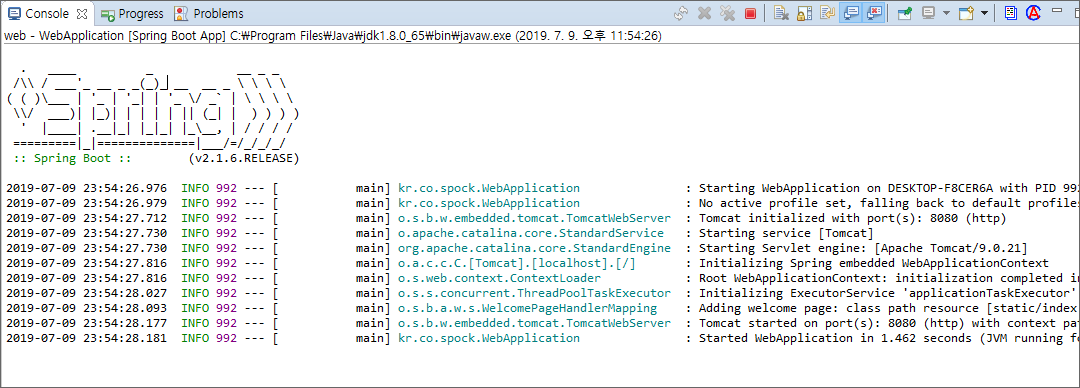Click logger name 'o.apache.catalina.core.StandardService'
1080x388 pixels.
[x=531, y=233]
